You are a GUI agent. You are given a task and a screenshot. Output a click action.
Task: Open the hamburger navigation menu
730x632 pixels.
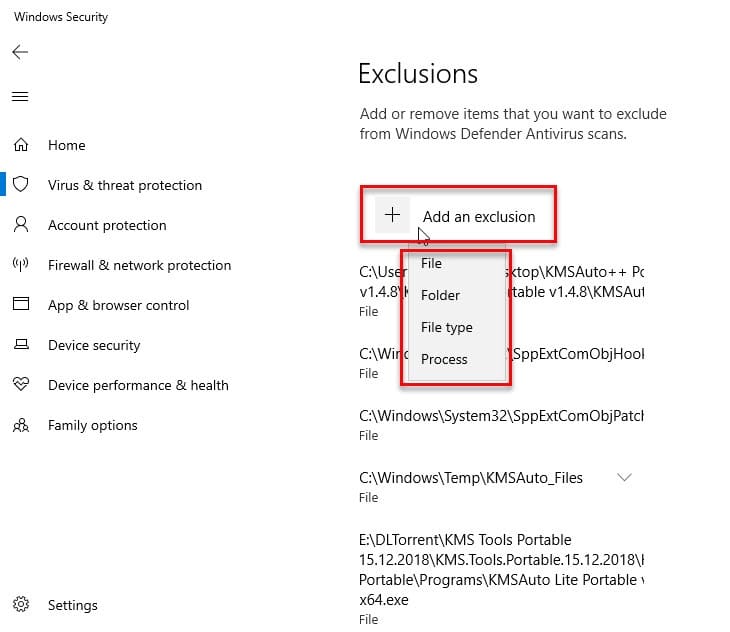[20, 96]
